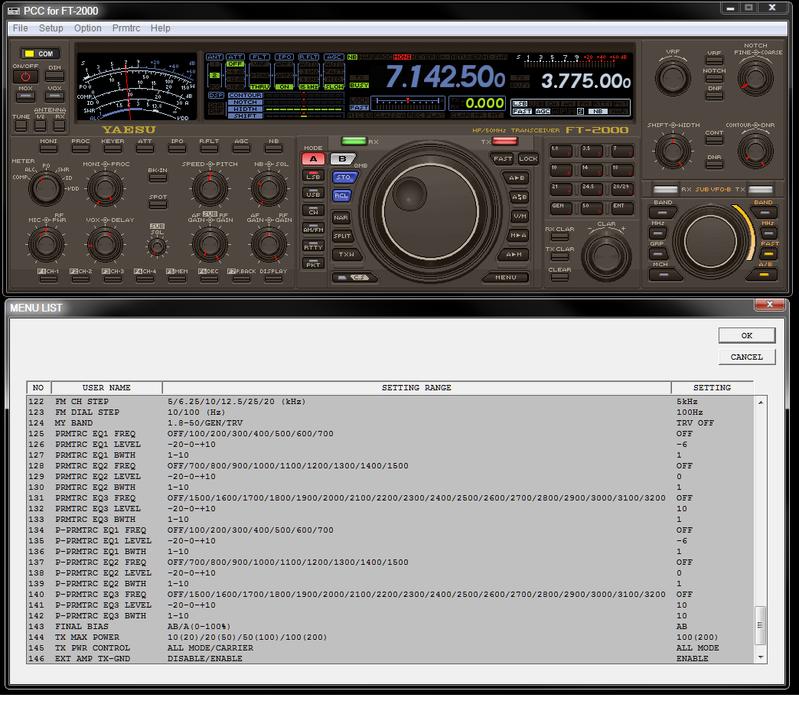Select VFO-A mode button A

point(313,159)
